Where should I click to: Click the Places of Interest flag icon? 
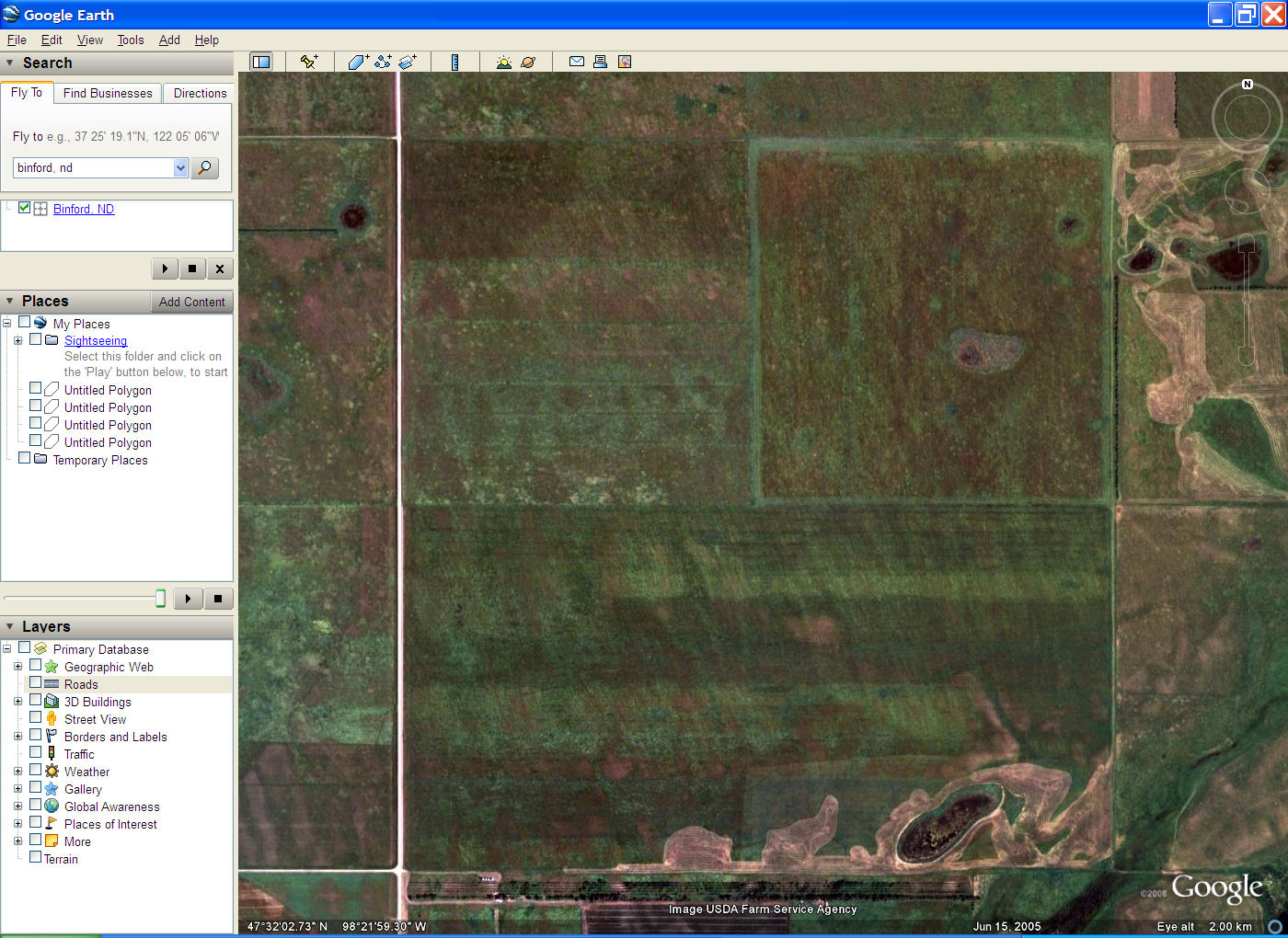point(52,823)
